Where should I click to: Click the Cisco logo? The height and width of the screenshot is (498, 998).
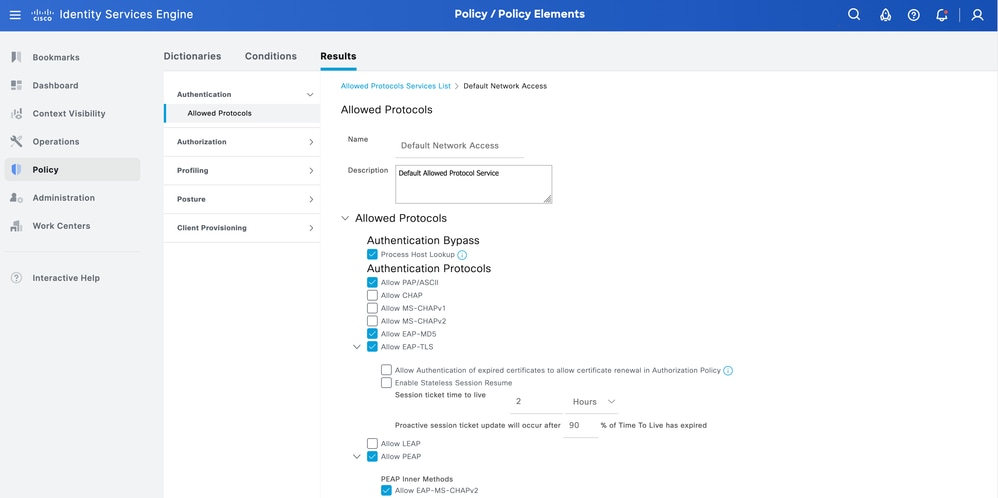[42, 15]
